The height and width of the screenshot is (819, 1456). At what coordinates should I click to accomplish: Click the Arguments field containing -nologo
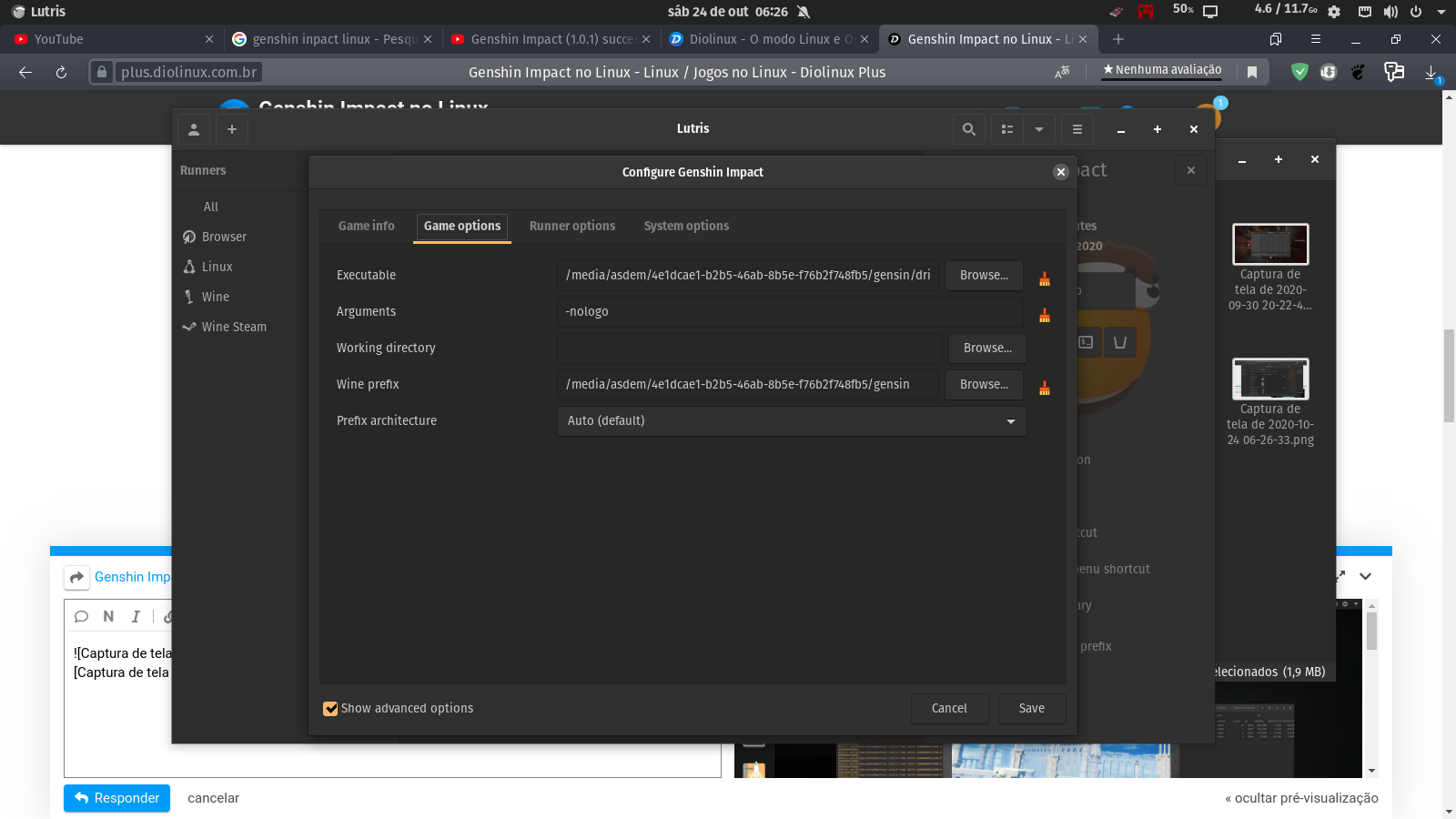point(790,311)
